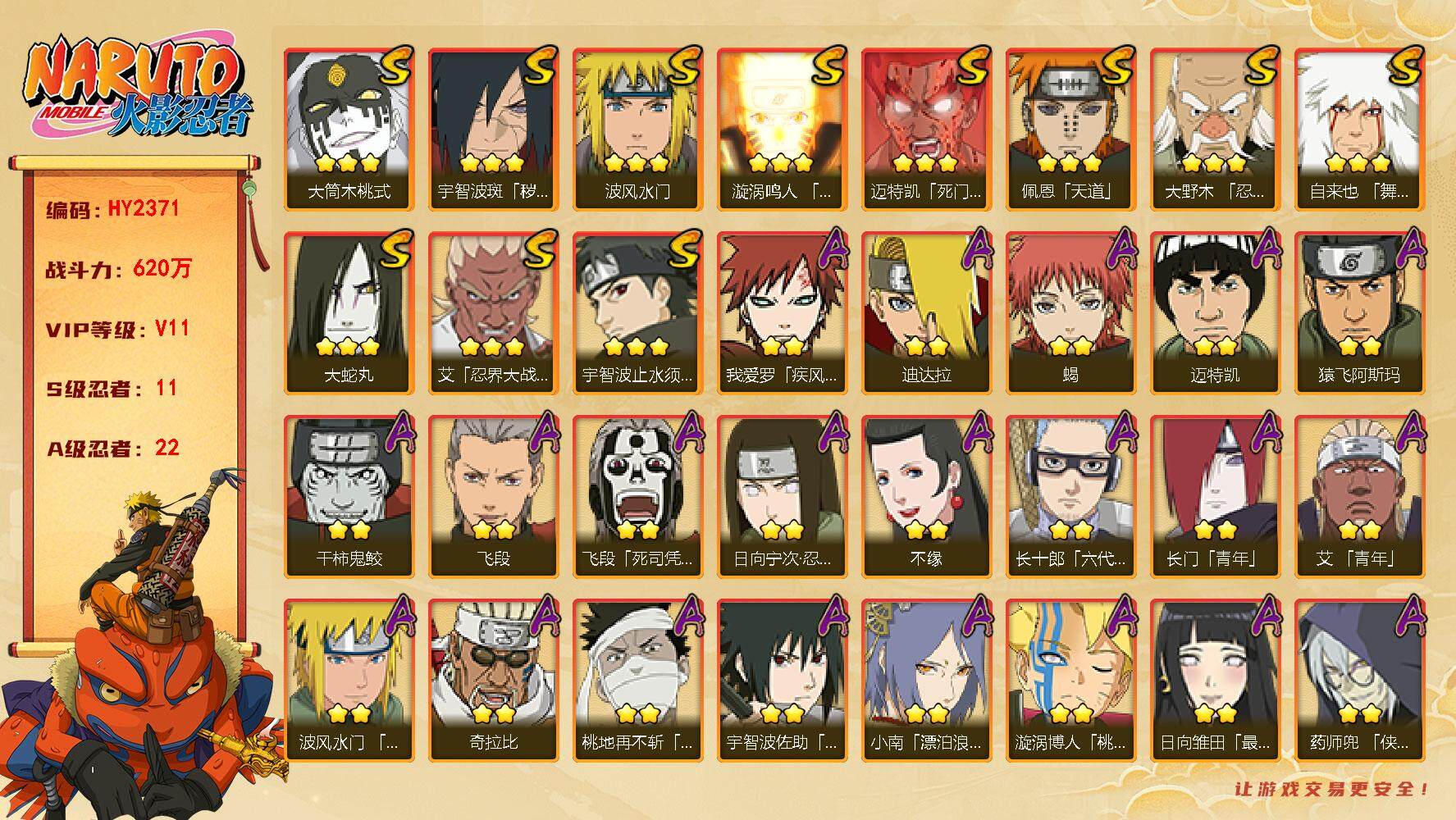
Task: Choose the 佩恩「天道」 character card
Action: (x=1071, y=129)
